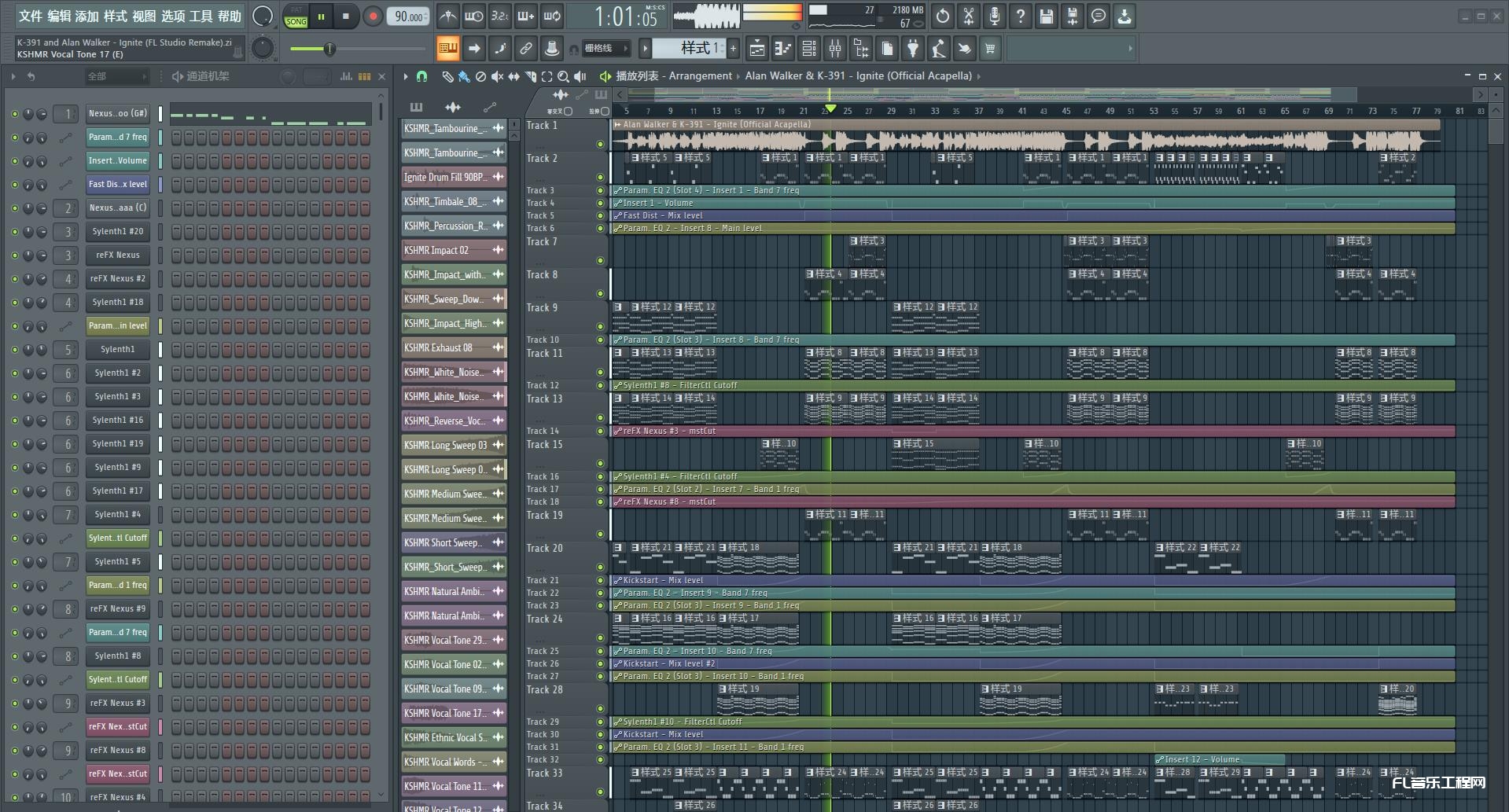Image resolution: width=1509 pixels, height=812 pixels.
Task: Toggle mute dot on Track 20
Action: click(601, 568)
